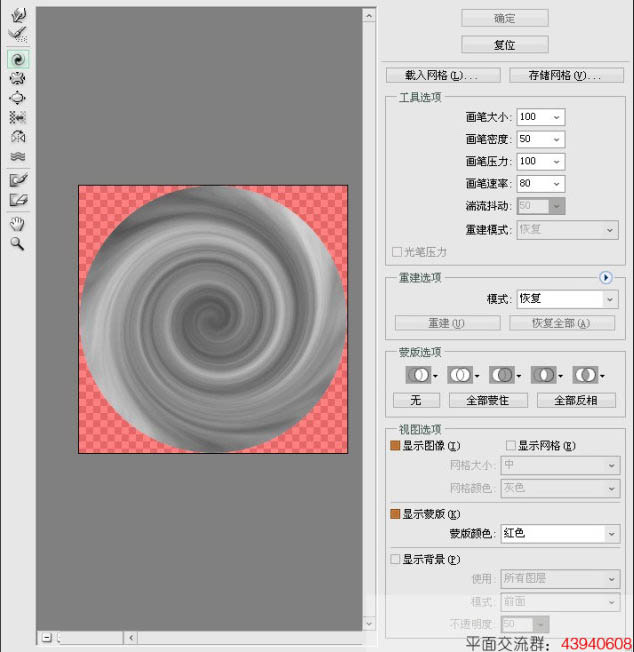The width and height of the screenshot is (634, 652).
Task: Toggle the 显示图像 checkbox
Action: coord(395,446)
